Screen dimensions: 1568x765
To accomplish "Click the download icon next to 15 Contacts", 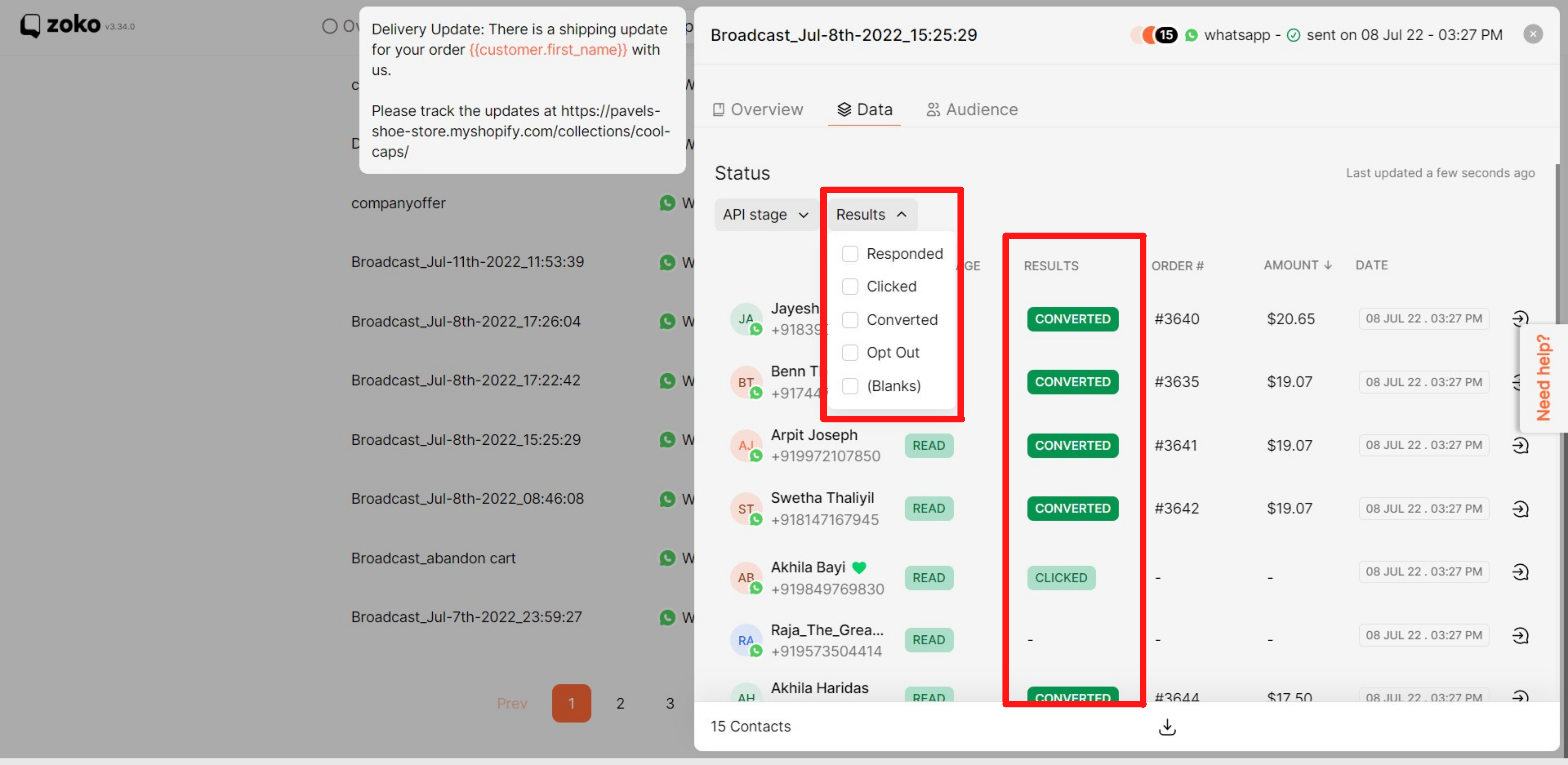I will point(1167,726).
